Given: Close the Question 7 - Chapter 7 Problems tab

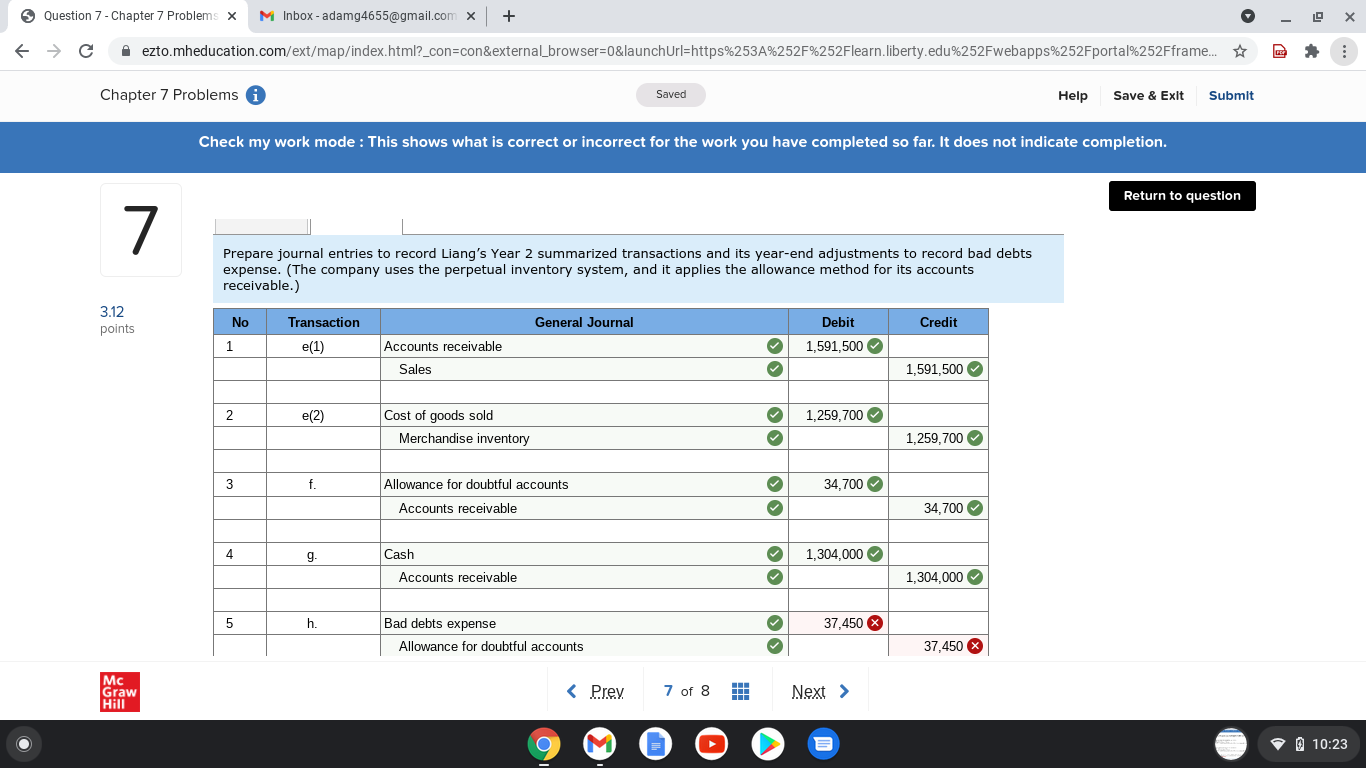Looking at the screenshot, I should coord(232,16).
